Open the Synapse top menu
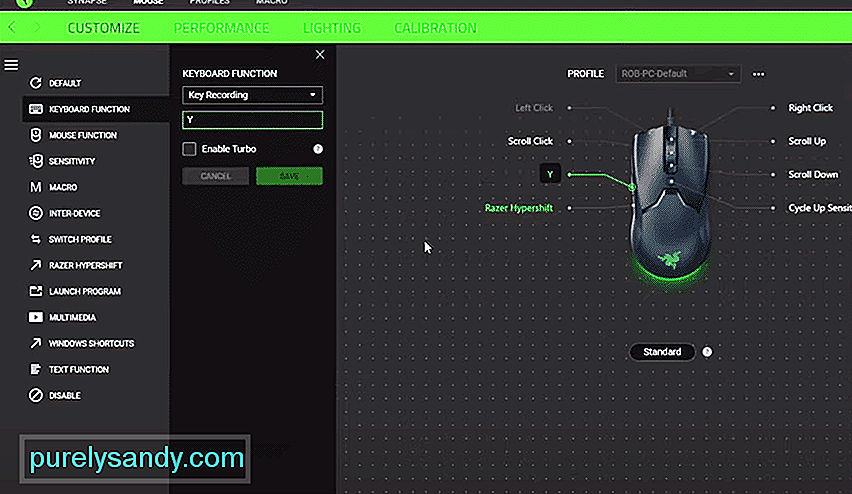This screenshot has width=852, height=494. coord(87,3)
